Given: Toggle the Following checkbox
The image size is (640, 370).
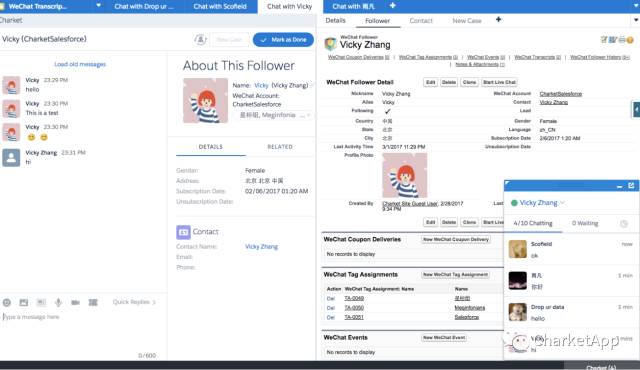Looking at the screenshot, I should [387, 111].
